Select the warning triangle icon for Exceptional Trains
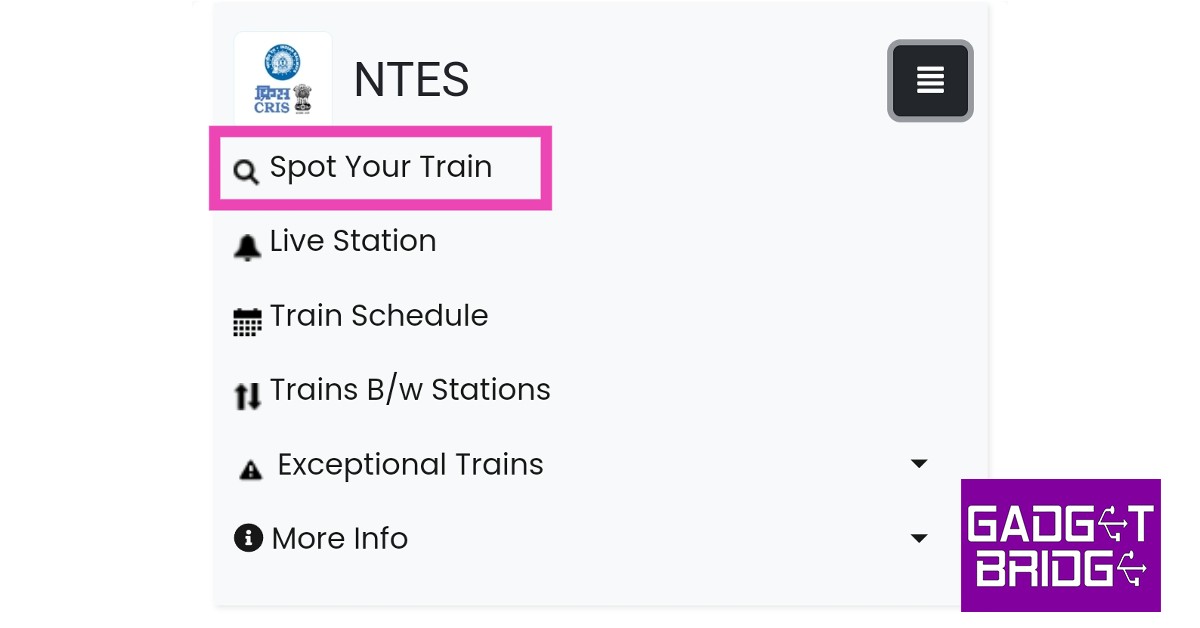The width and height of the screenshot is (1200, 628). pyautogui.click(x=250, y=469)
